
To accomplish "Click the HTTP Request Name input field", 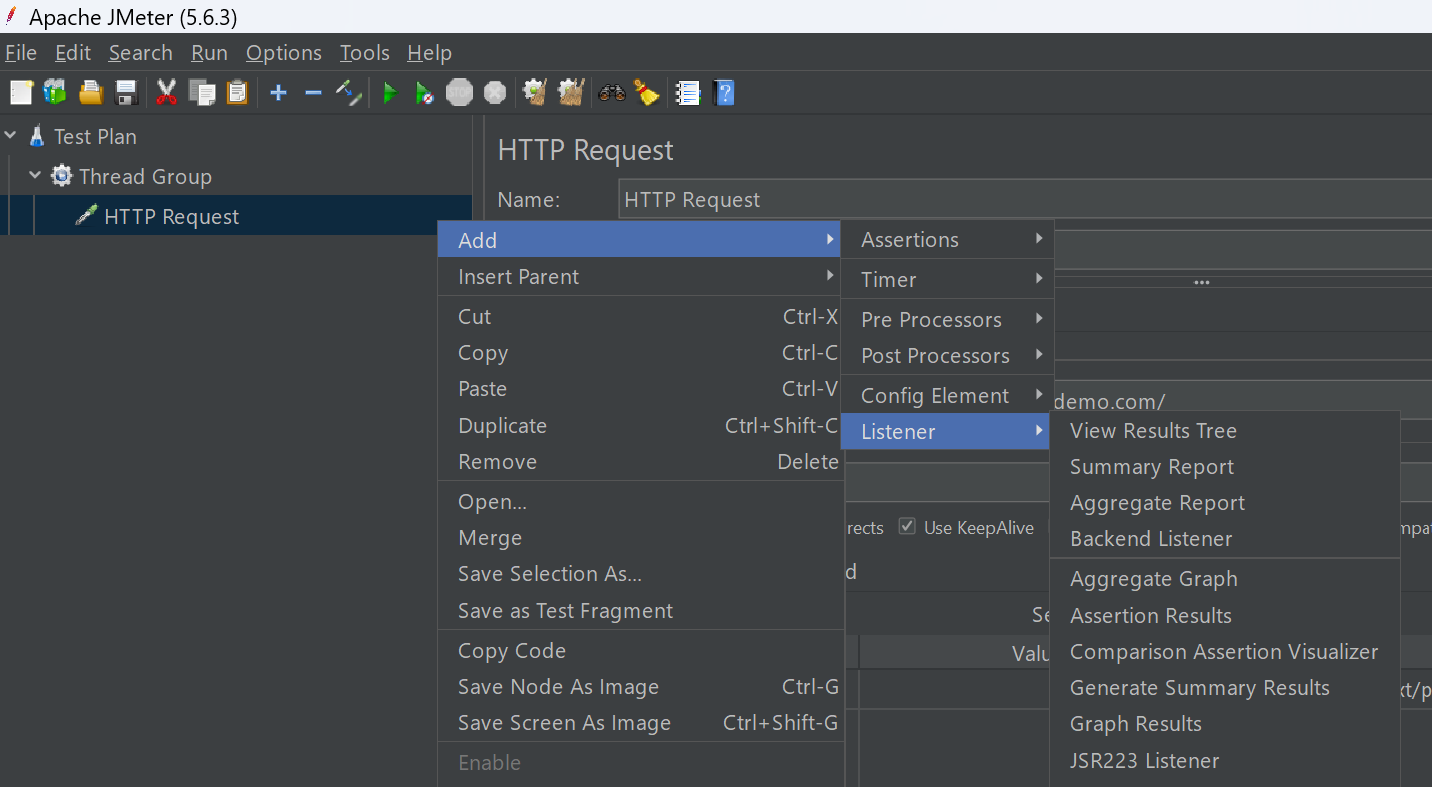I will point(1025,200).
